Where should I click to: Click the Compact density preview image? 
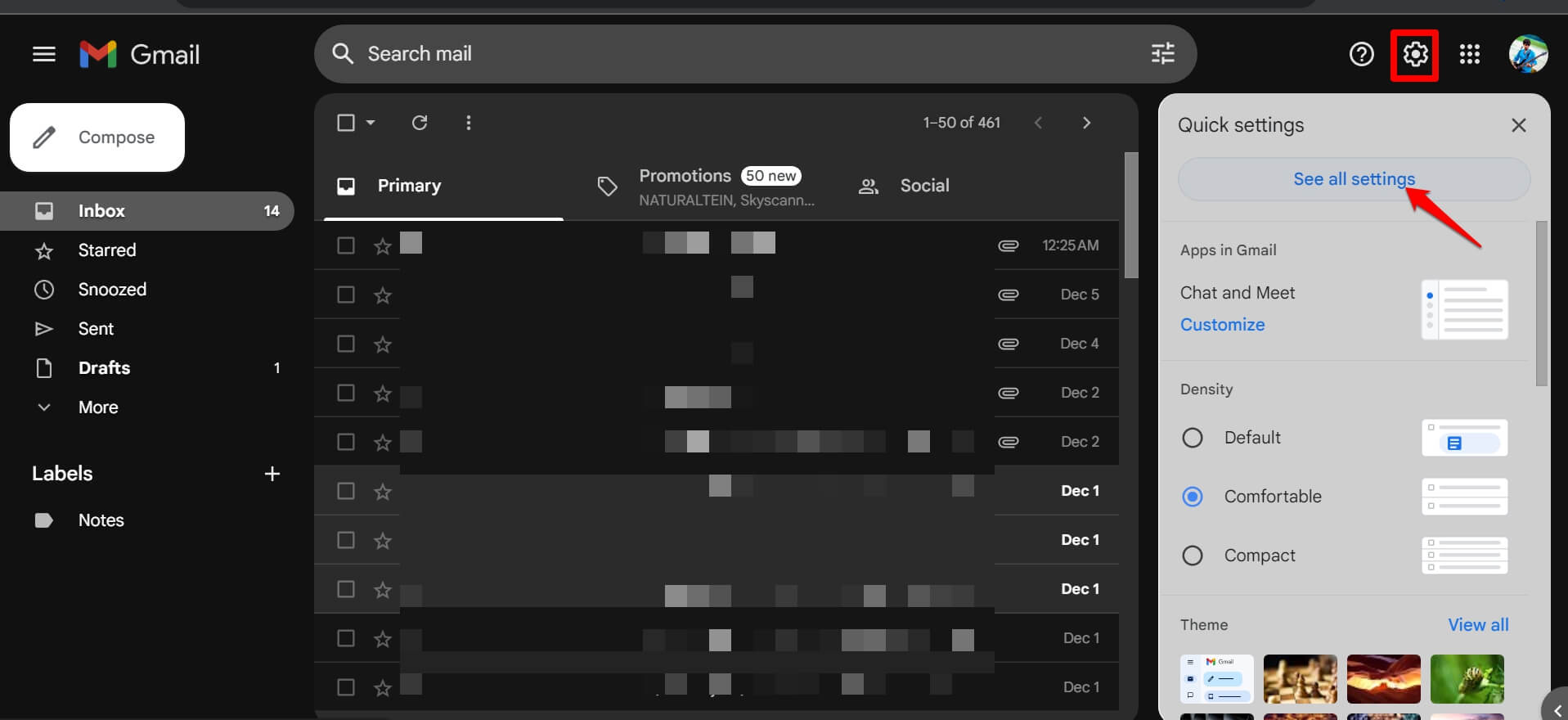point(1464,556)
